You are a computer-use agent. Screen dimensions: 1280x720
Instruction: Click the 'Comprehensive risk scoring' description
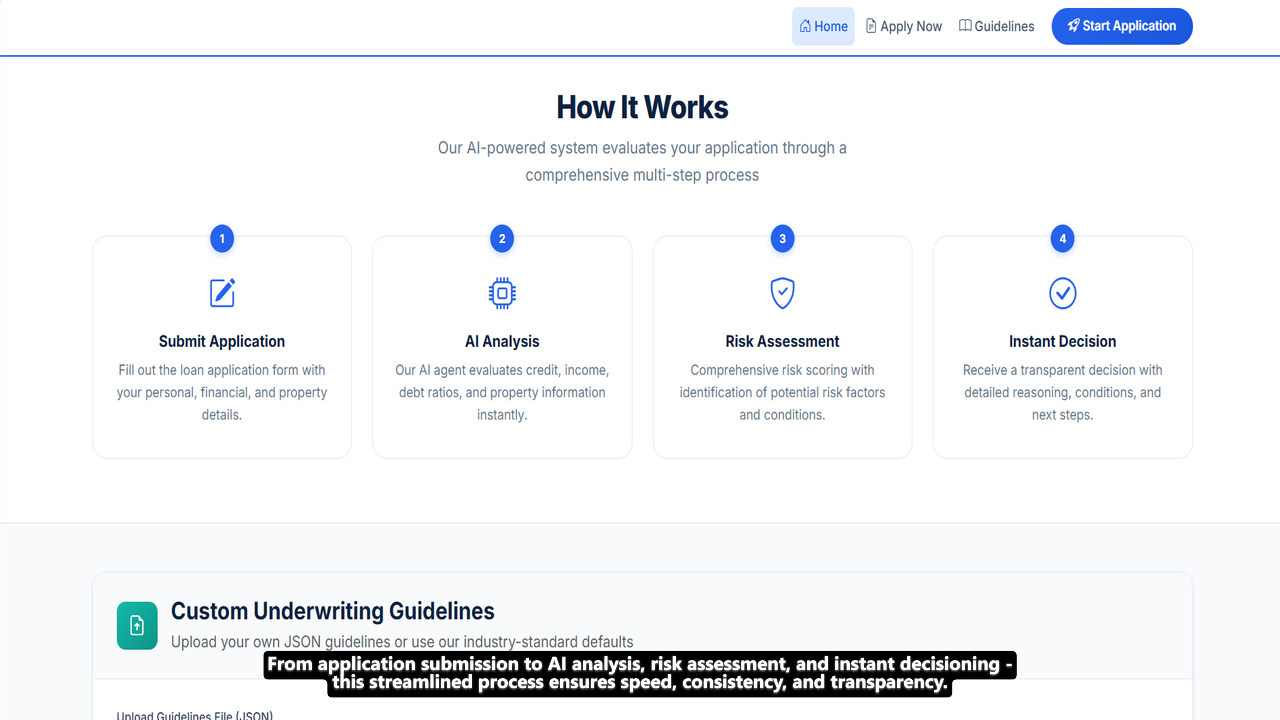[x=782, y=392]
